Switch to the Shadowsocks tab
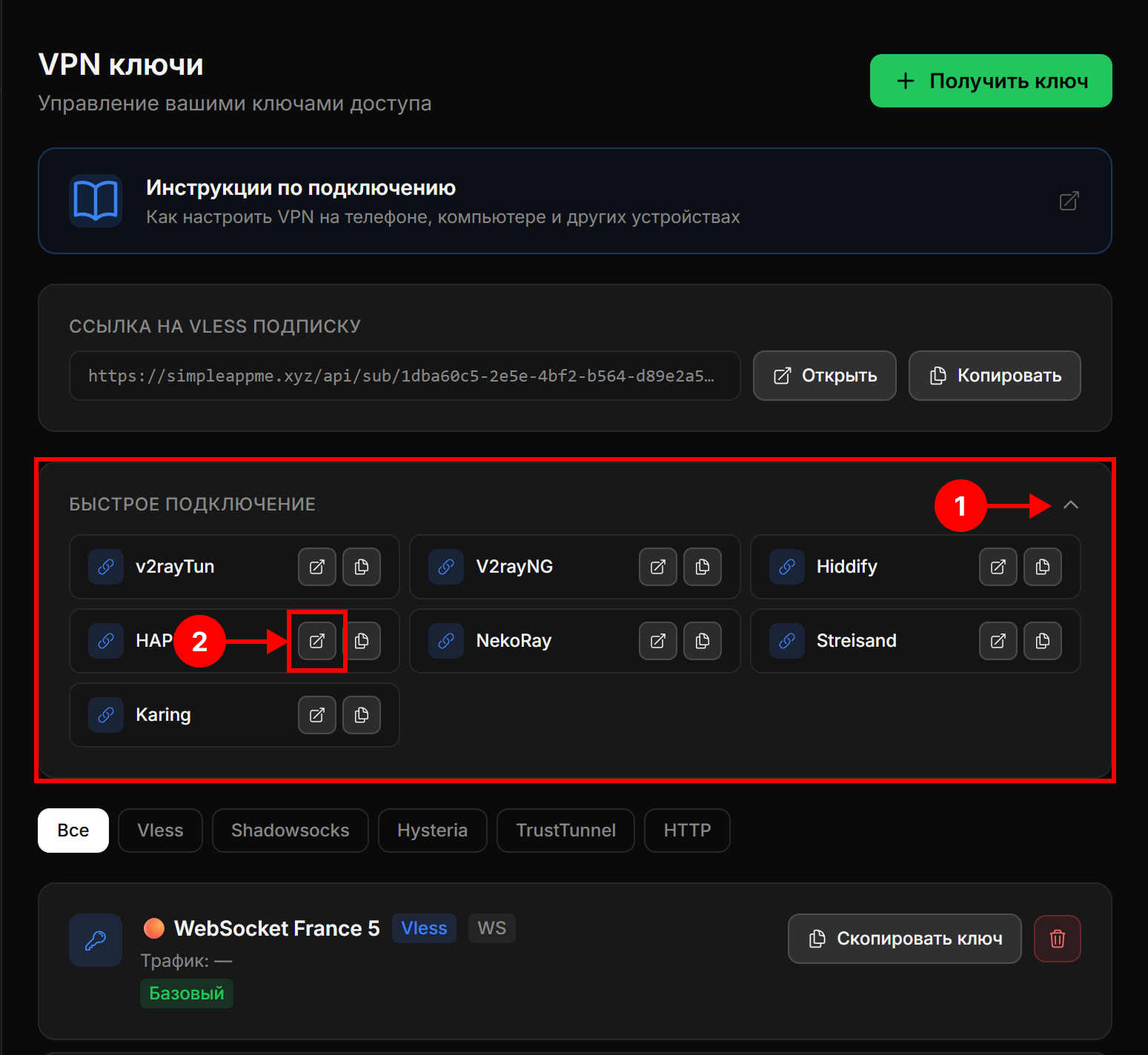Image resolution: width=1148 pixels, height=1055 pixels. (x=290, y=831)
